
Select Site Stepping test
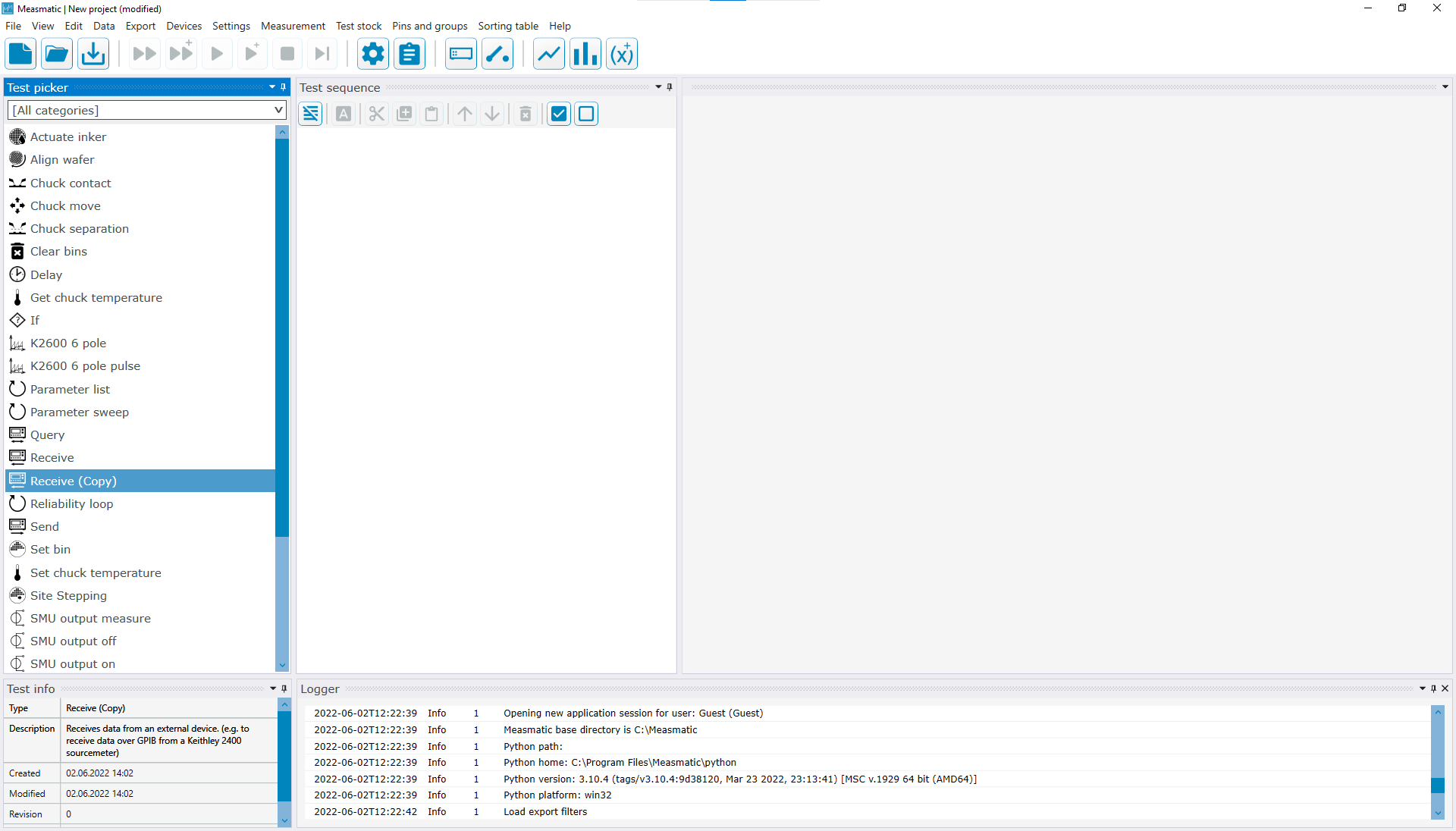pyautogui.click(x=140, y=595)
